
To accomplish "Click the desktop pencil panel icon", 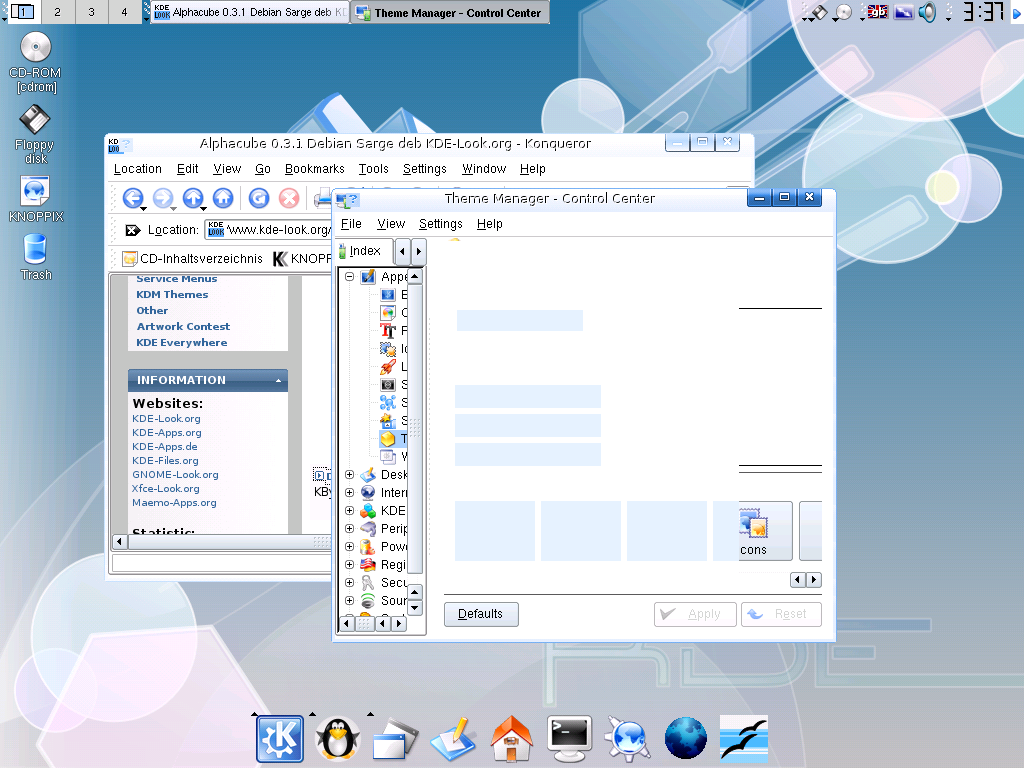I will pos(453,739).
